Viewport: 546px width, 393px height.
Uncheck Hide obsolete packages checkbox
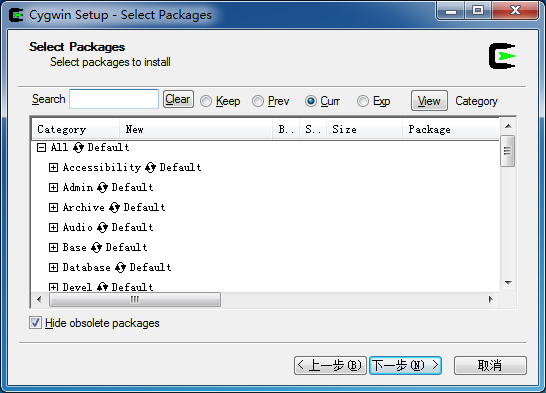pyautogui.click(x=35, y=323)
